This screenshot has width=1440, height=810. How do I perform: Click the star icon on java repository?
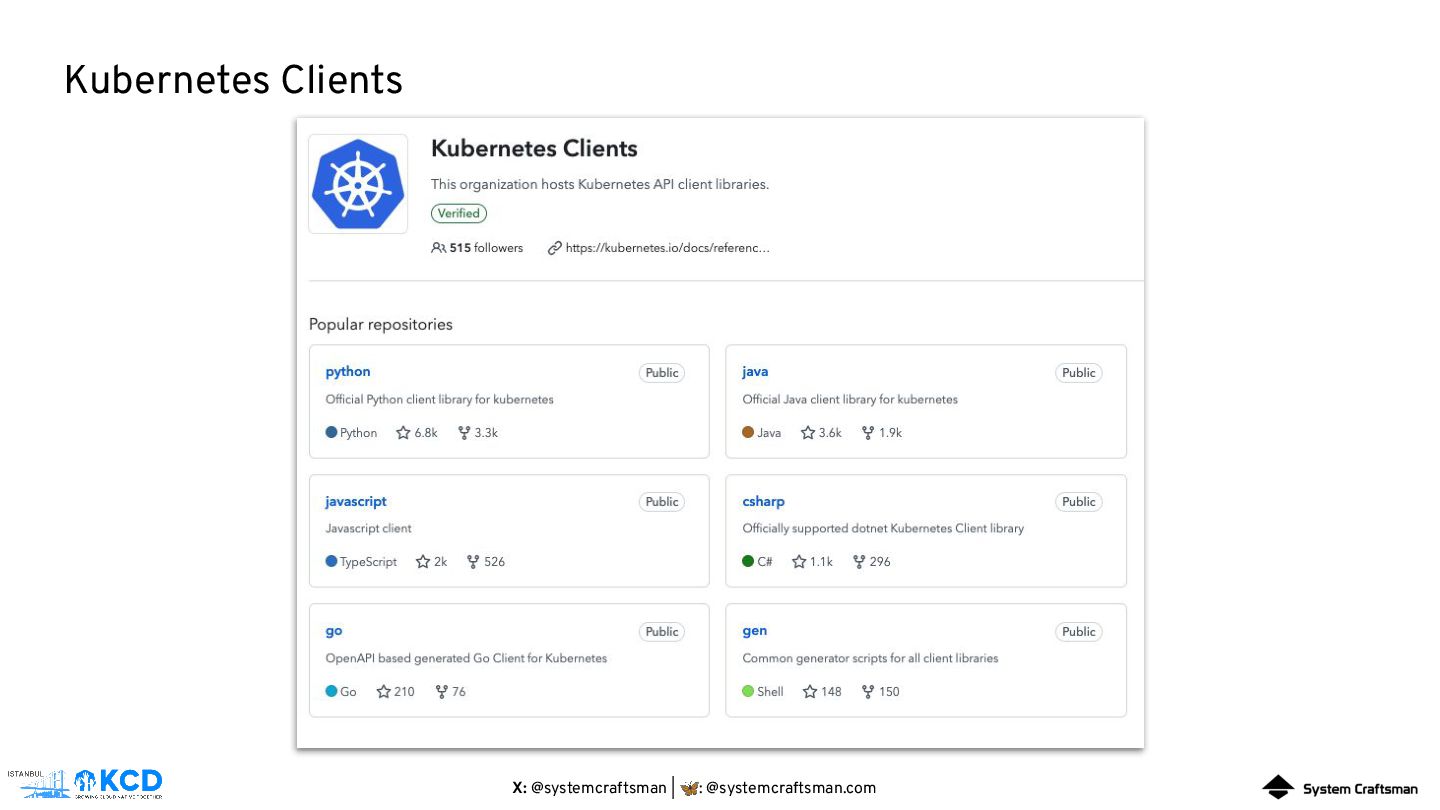tap(808, 433)
